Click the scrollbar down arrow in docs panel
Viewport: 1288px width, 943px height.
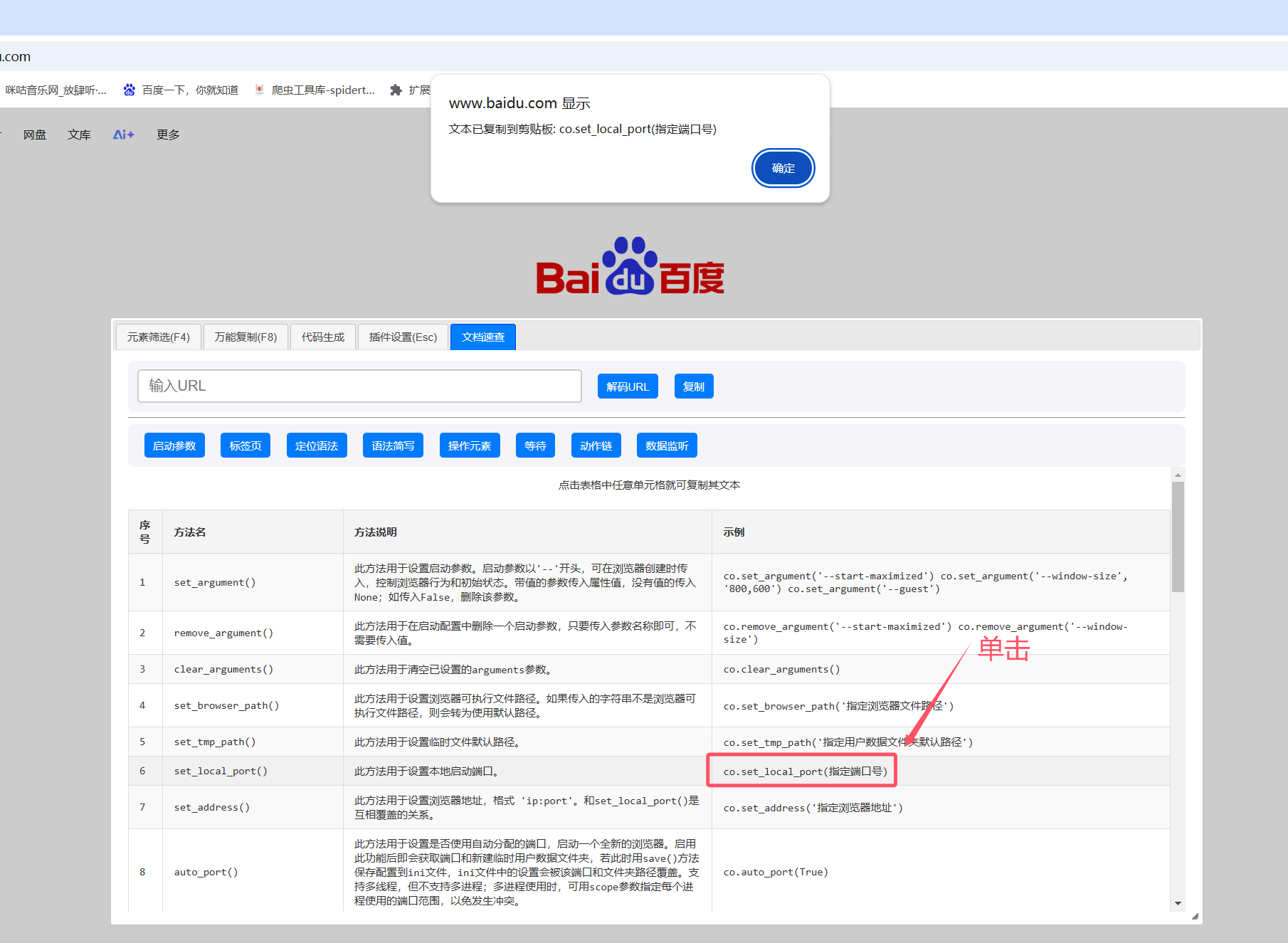[1178, 903]
